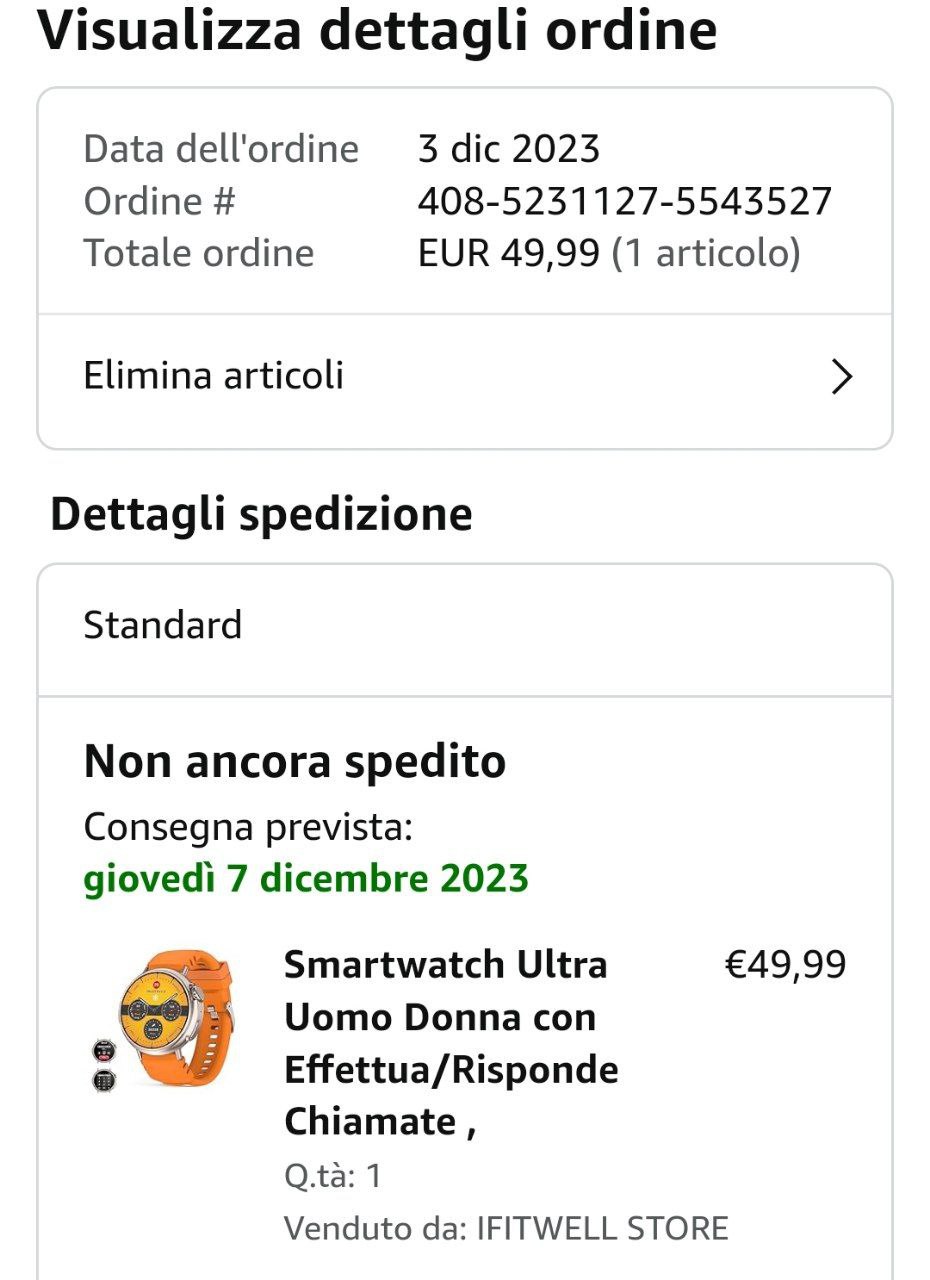The height and width of the screenshot is (1280, 930).
Task: Tap the (1 articolo) item count text
Action: tap(706, 253)
